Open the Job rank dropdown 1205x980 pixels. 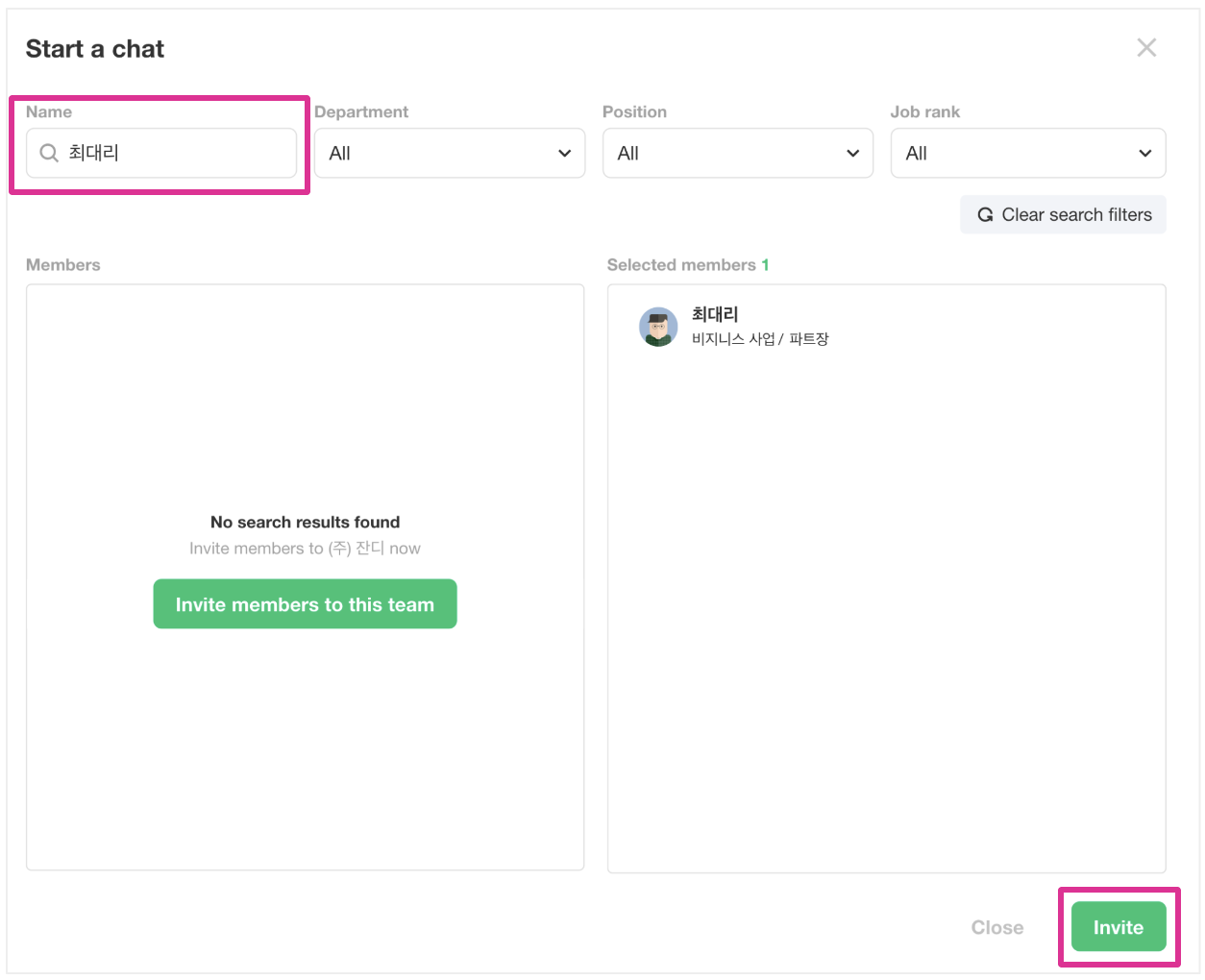tap(1027, 154)
